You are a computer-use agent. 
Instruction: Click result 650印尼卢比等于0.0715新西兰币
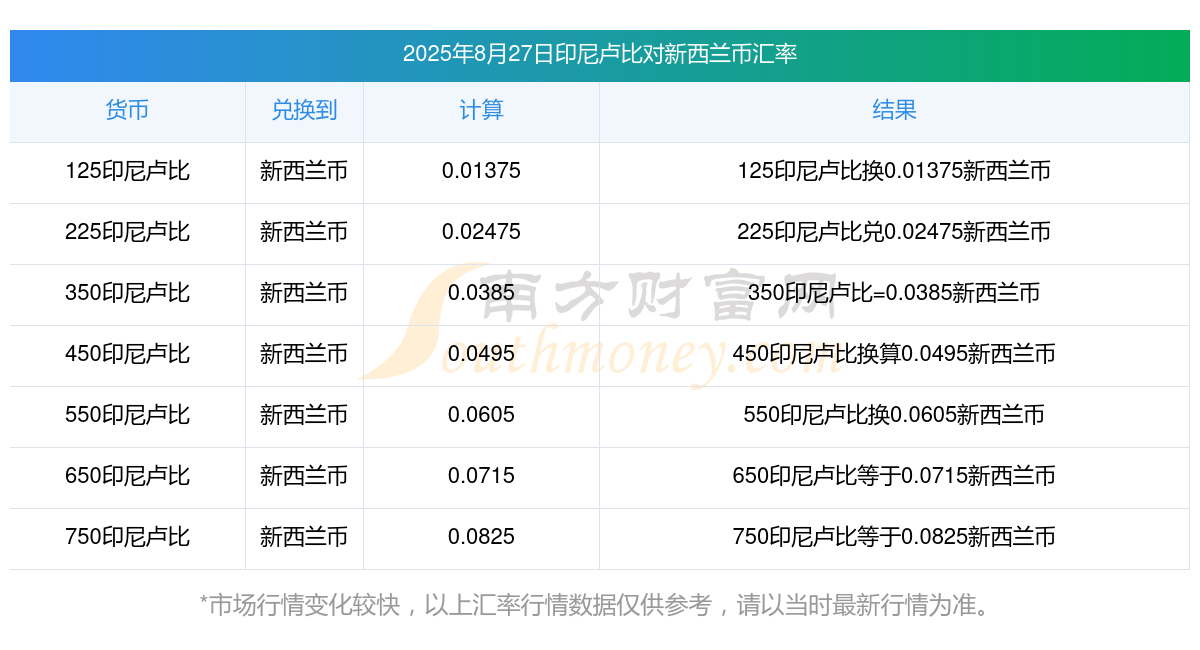894,476
